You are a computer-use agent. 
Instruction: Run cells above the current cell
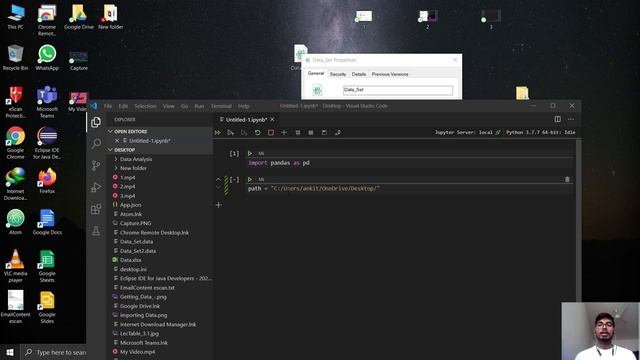(x=231, y=133)
